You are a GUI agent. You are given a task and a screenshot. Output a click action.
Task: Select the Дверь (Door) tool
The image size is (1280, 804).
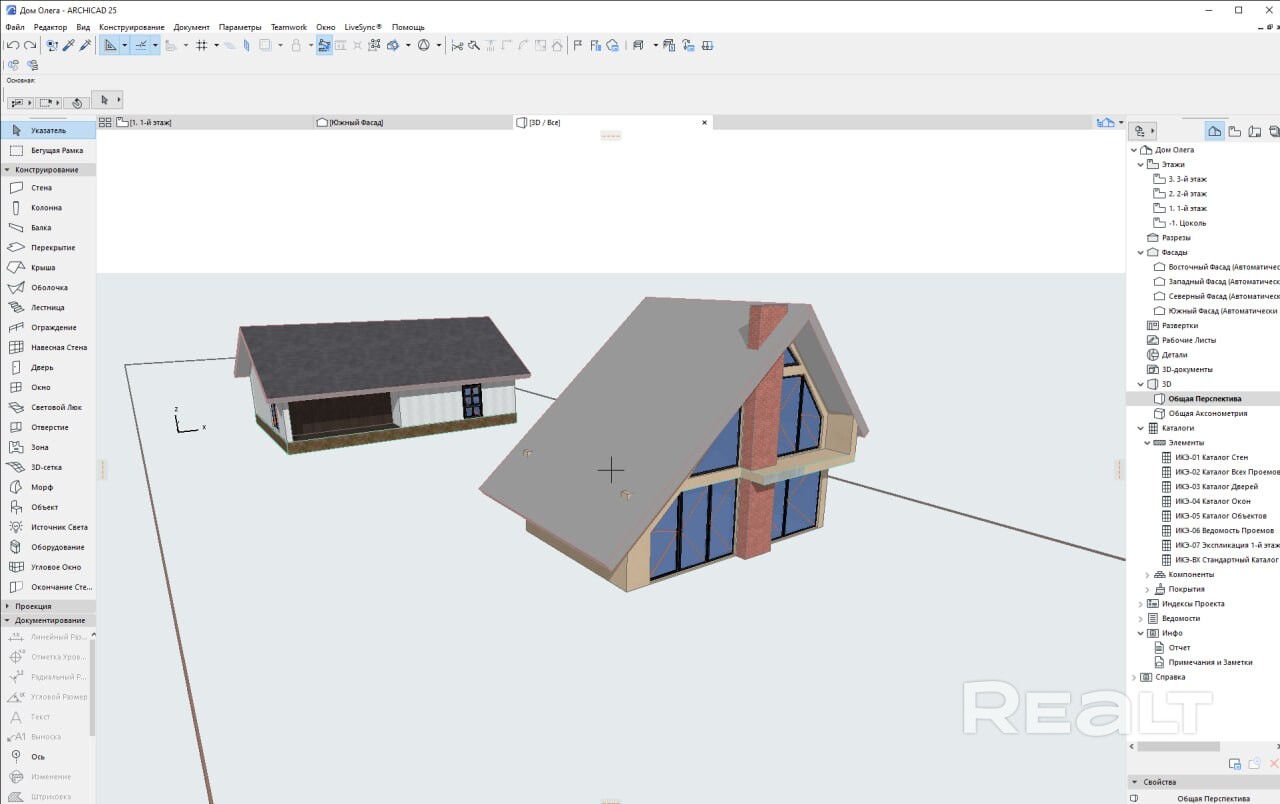48,368
